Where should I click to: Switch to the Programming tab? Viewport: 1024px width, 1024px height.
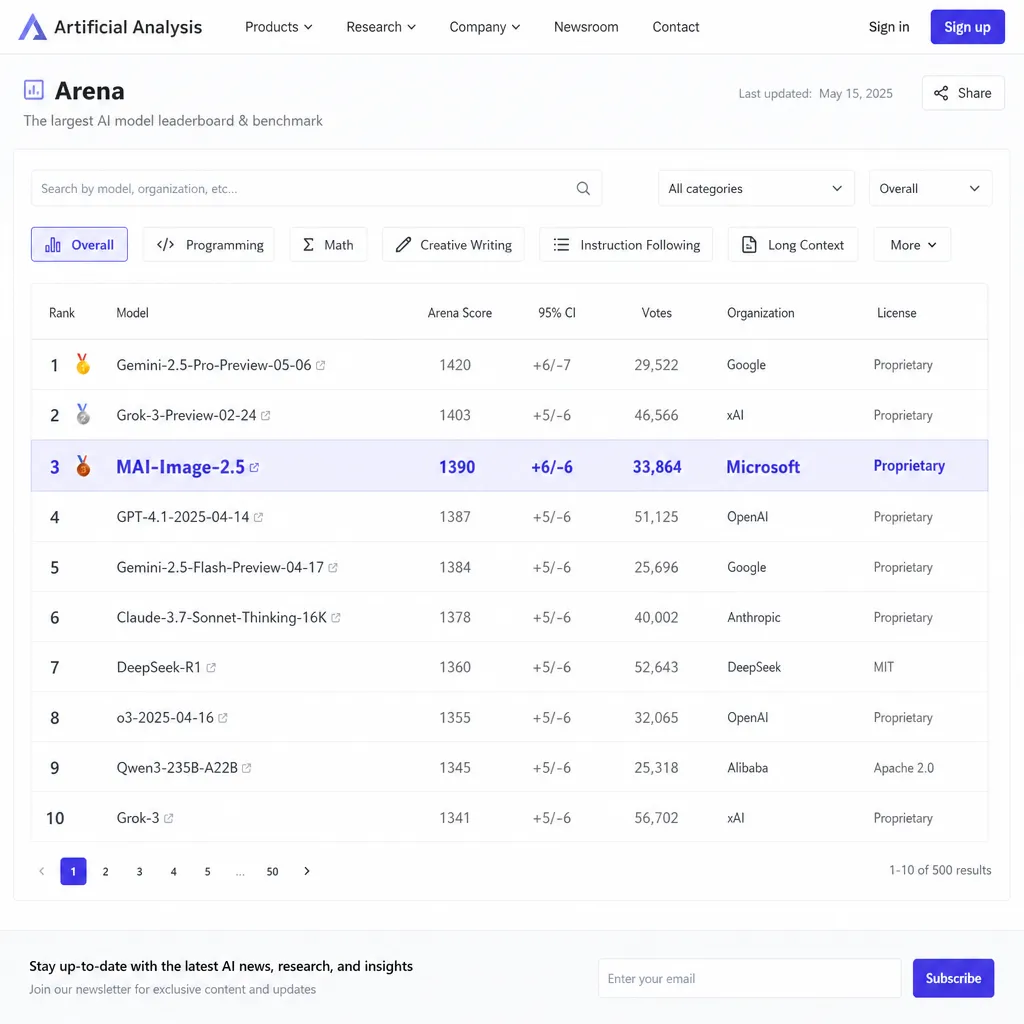[x=209, y=245]
